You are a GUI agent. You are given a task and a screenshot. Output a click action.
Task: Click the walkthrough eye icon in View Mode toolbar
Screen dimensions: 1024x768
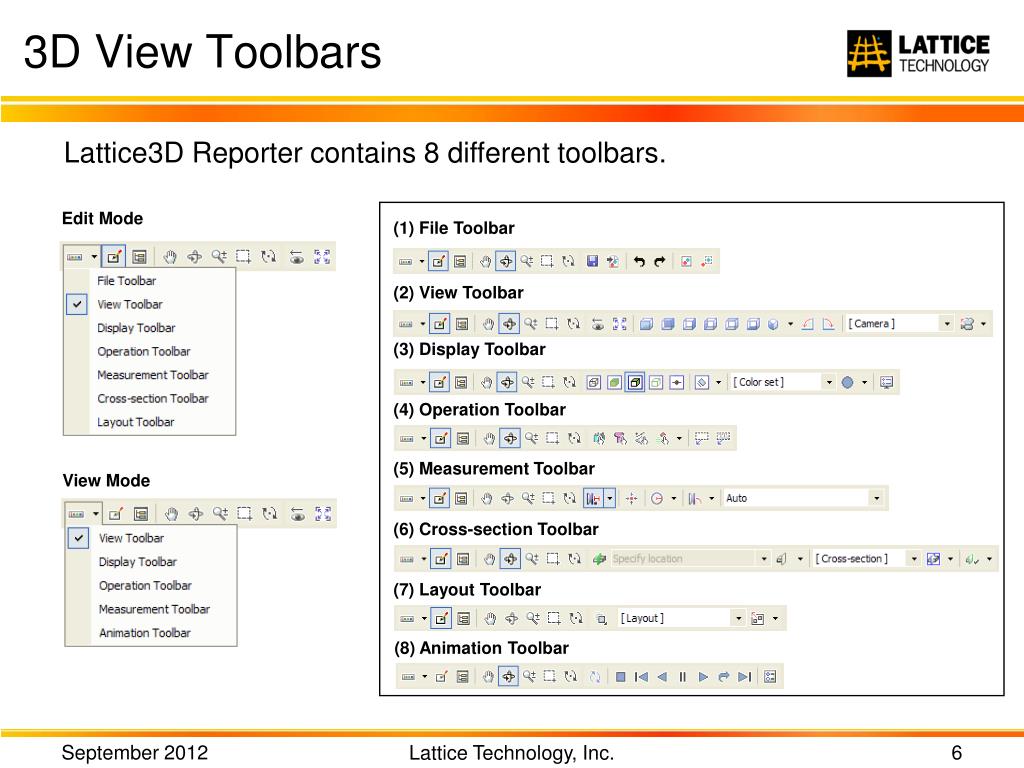pyautogui.click(x=298, y=514)
